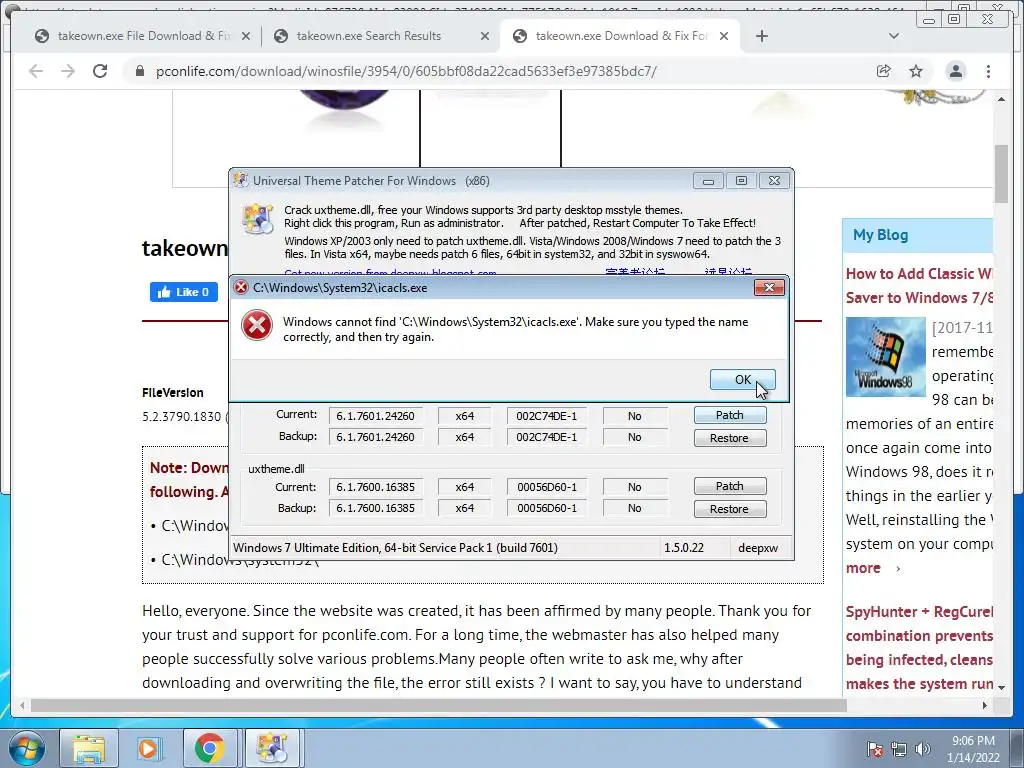The width and height of the screenshot is (1024, 768).
Task: Open the 'How to Add Classic' blog link
Action: click(919, 285)
